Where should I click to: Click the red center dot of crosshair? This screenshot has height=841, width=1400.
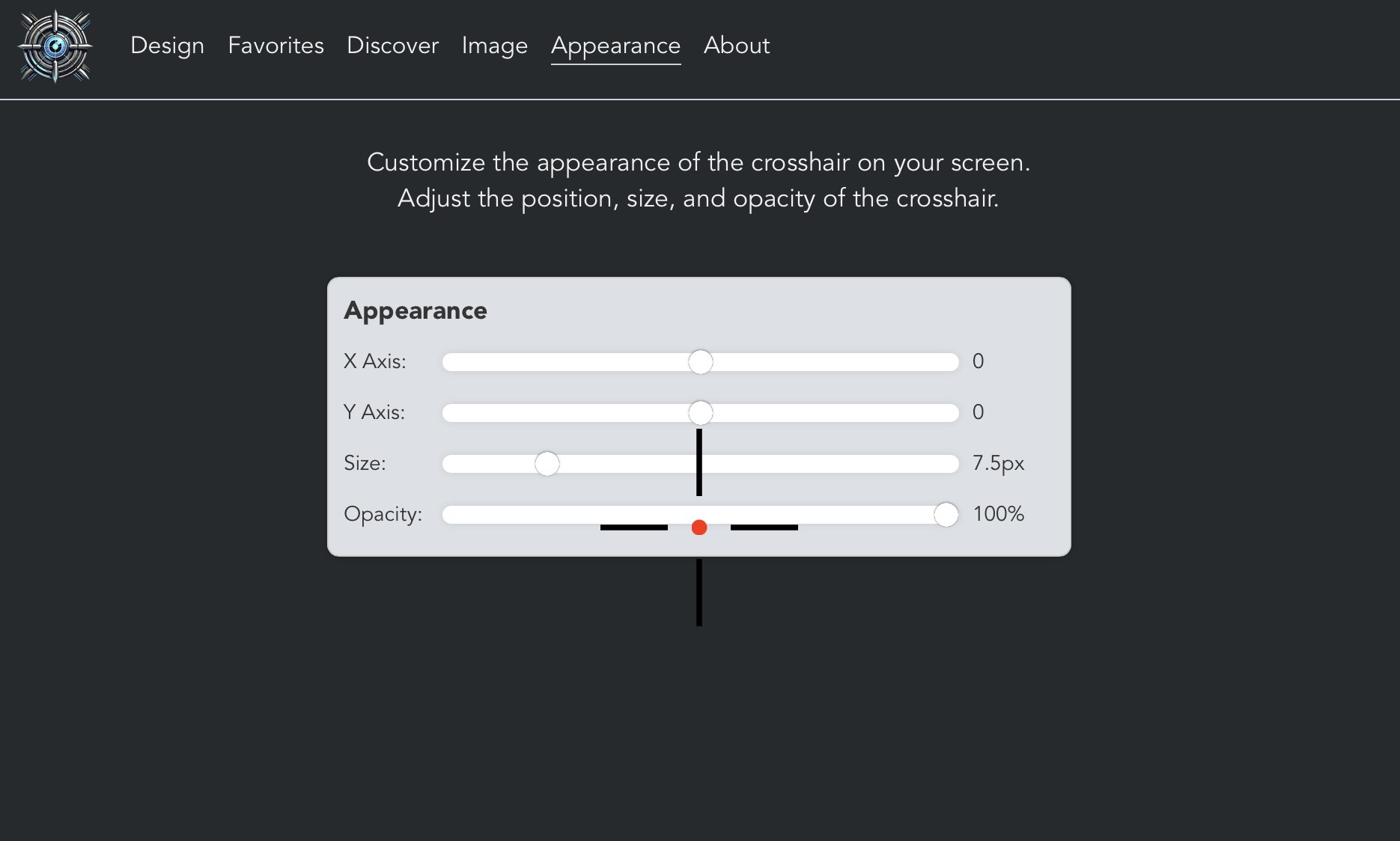pyautogui.click(x=699, y=528)
